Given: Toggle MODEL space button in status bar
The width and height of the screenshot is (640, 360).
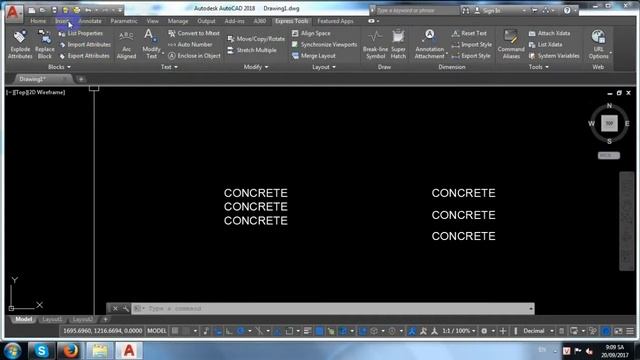Looking at the screenshot, I should click(x=157, y=331).
